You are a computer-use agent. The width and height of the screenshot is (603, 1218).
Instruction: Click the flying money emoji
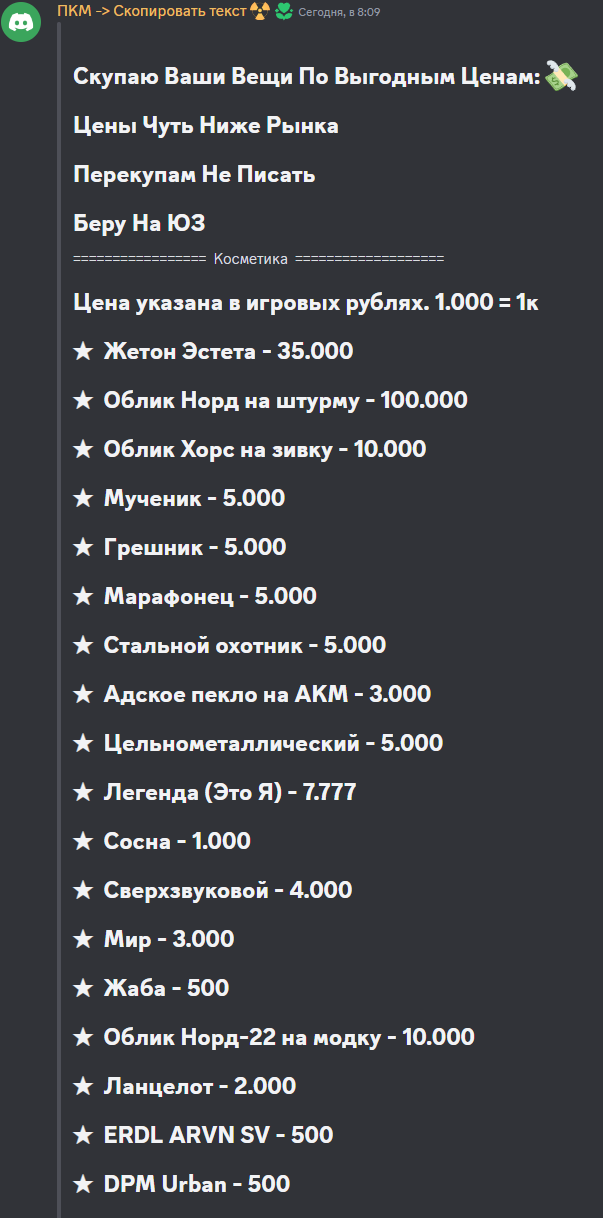point(562,77)
